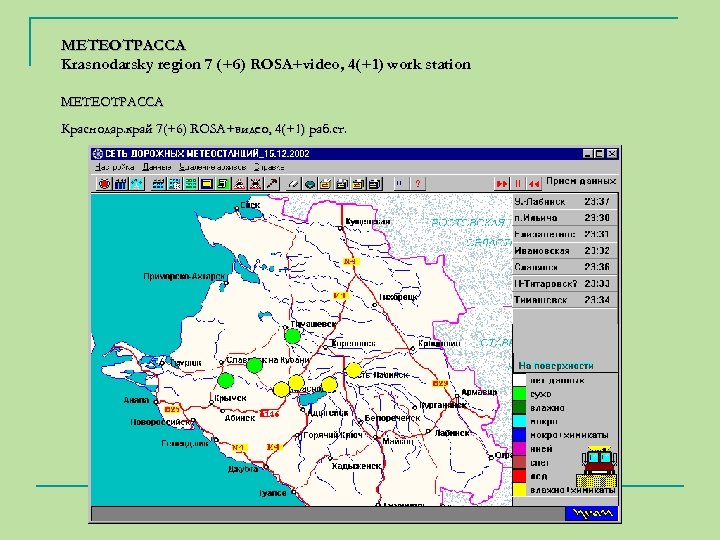Viewport: 720px width, 540px height.
Task: Click the red 'лед' legend swatch
Action: tap(519, 476)
